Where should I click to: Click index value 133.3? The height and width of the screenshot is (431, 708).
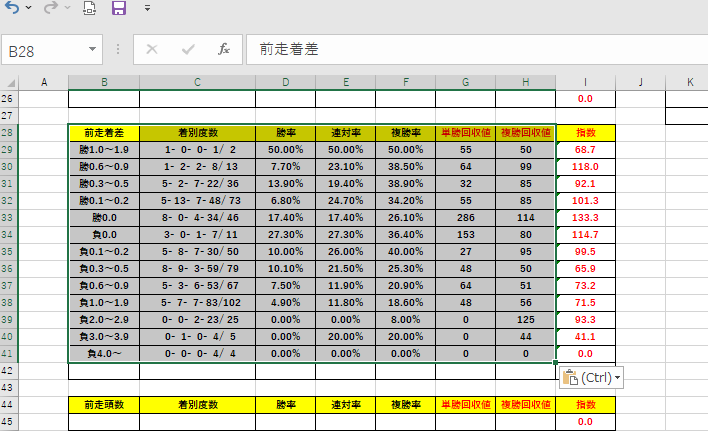click(585, 218)
